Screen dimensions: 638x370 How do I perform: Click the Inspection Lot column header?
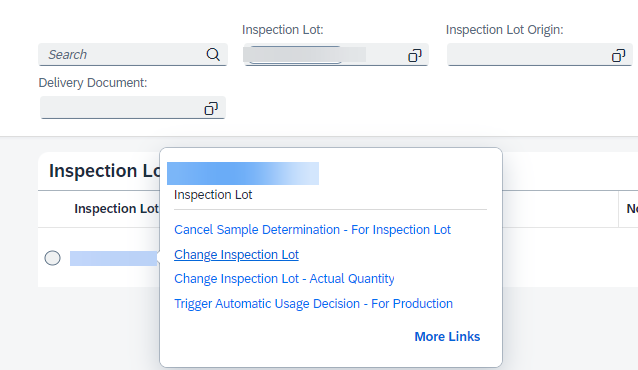(116, 209)
